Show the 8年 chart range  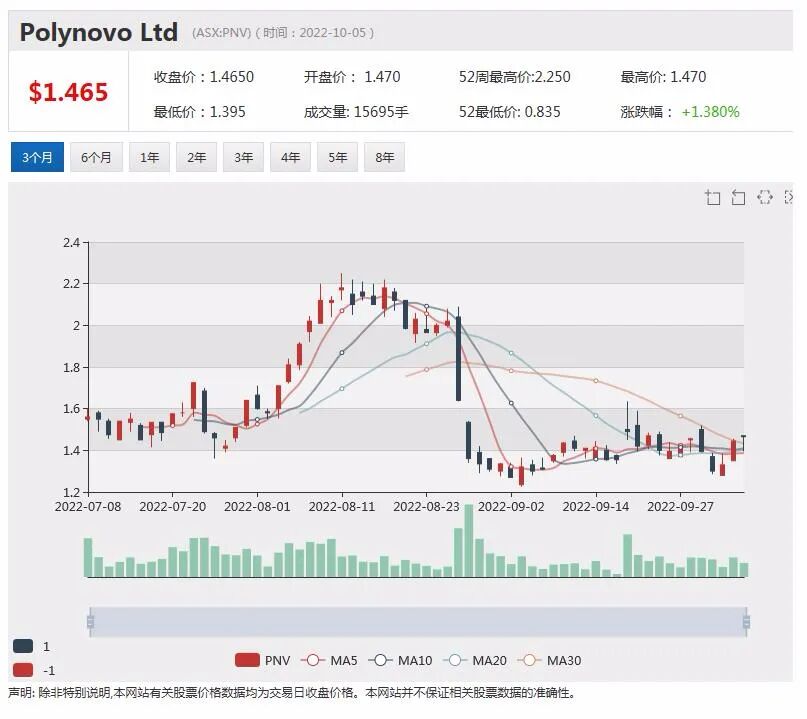point(384,157)
